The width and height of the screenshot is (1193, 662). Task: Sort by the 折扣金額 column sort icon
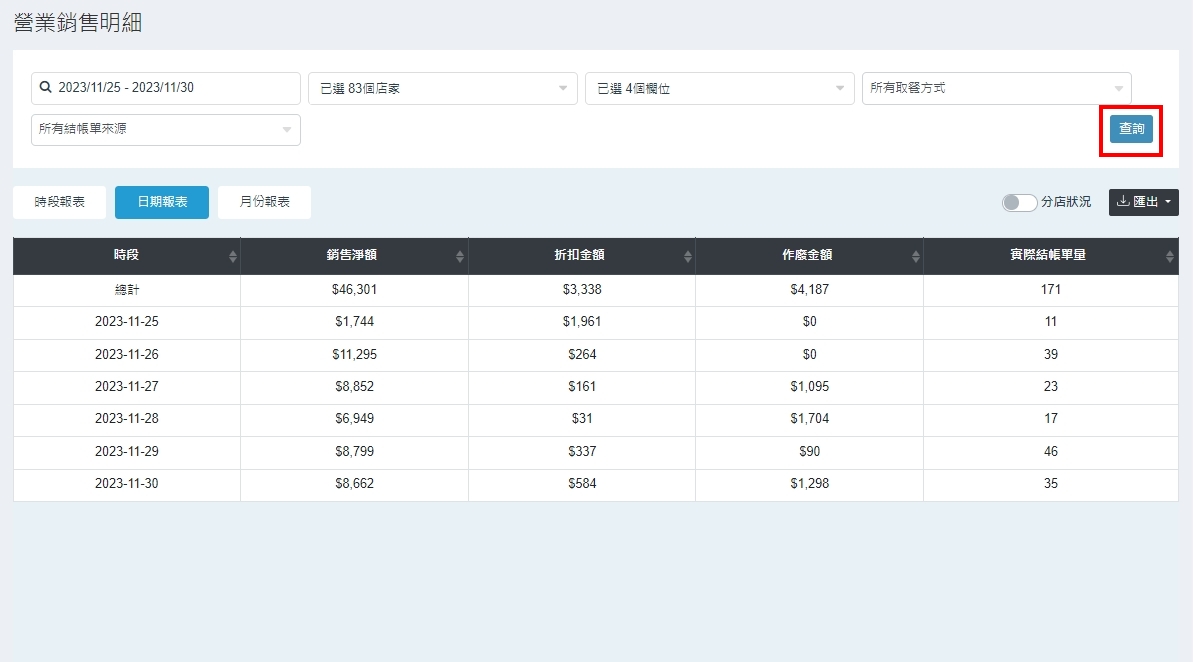pyautogui.click(x=688, y=257)
